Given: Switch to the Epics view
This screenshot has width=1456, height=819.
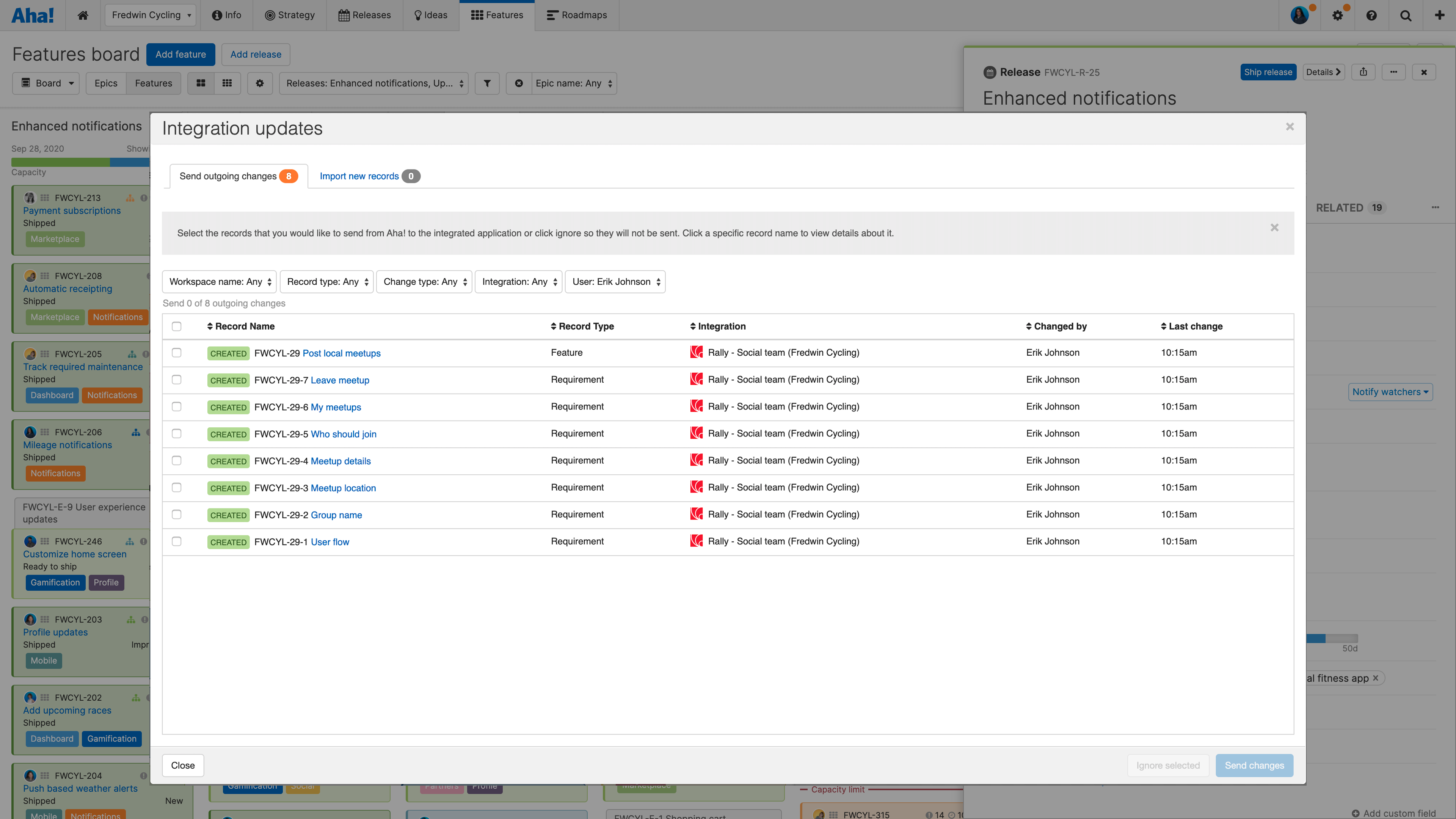Looking at the screenshot, I should 105,83.
